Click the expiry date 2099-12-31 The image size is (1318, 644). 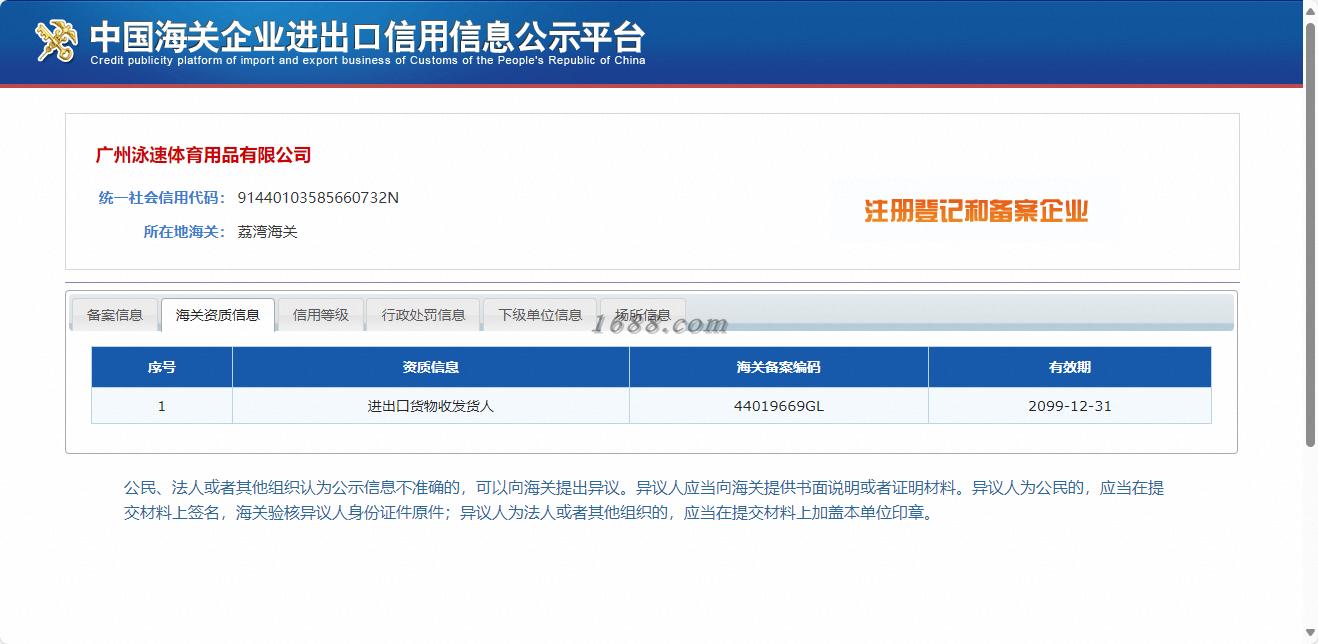click(x=1070, y=406)
